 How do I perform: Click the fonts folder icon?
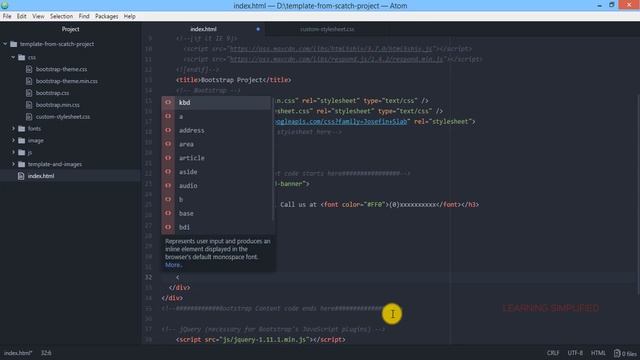22,129
